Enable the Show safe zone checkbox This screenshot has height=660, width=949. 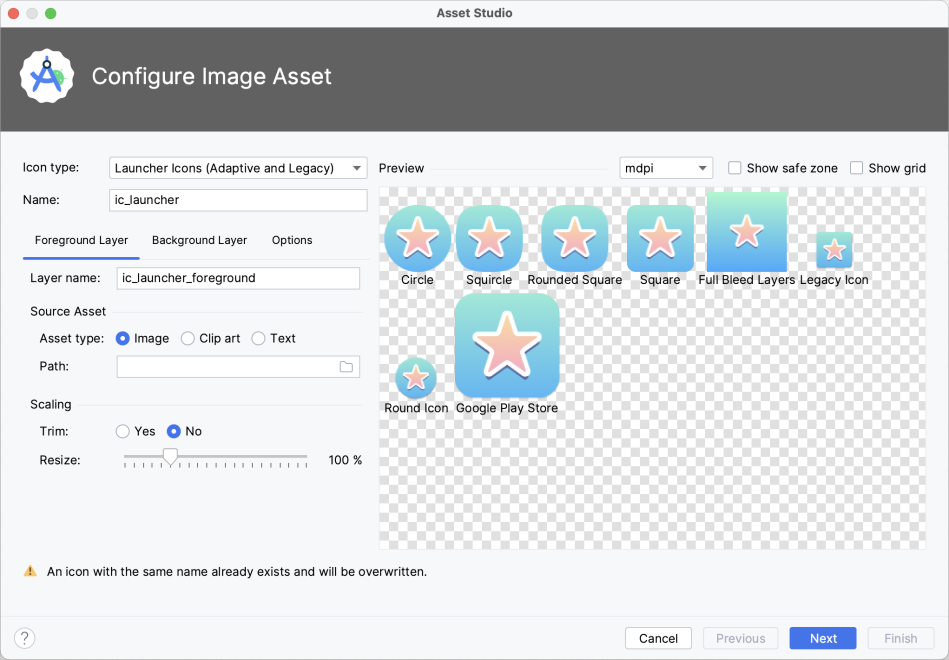tap(735, 168)
